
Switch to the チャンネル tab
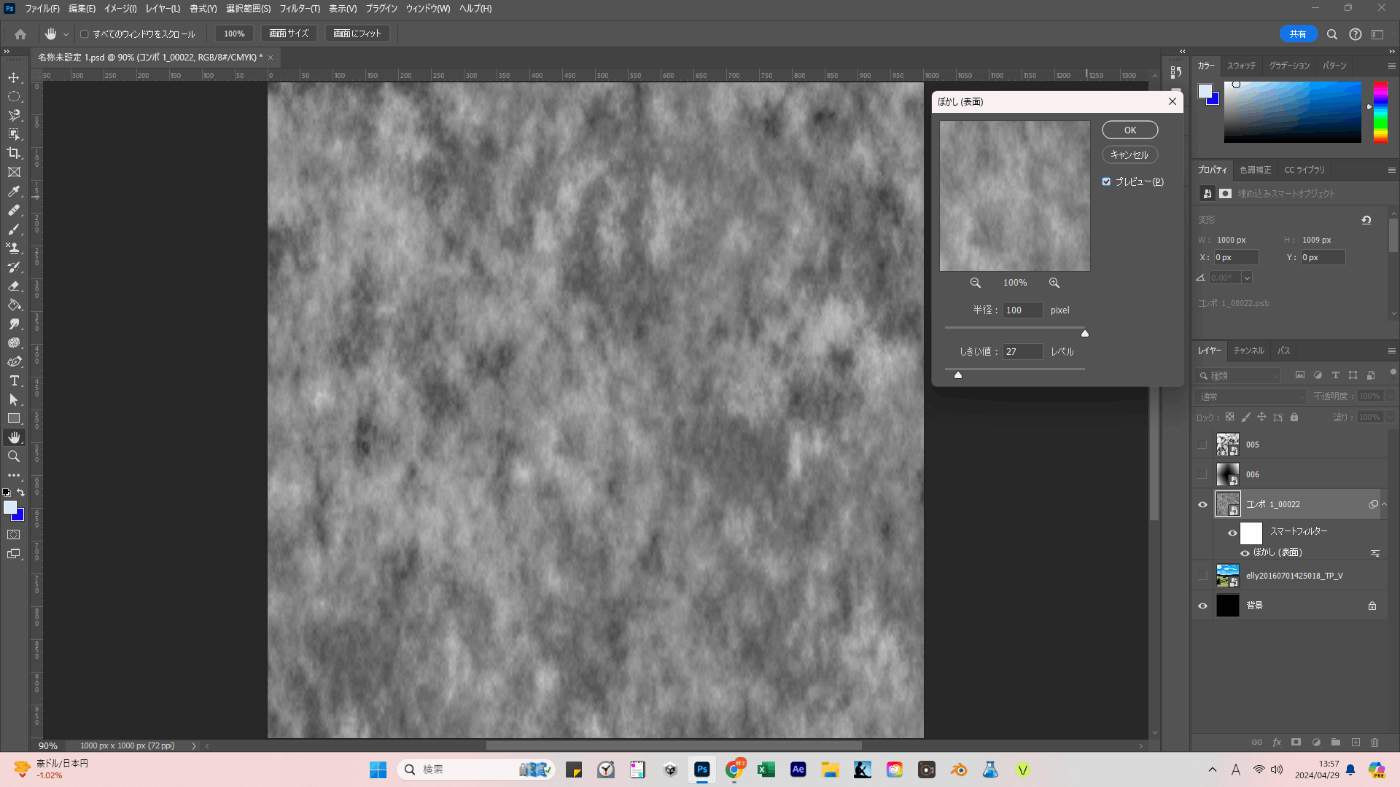[x=1247, y=351]
